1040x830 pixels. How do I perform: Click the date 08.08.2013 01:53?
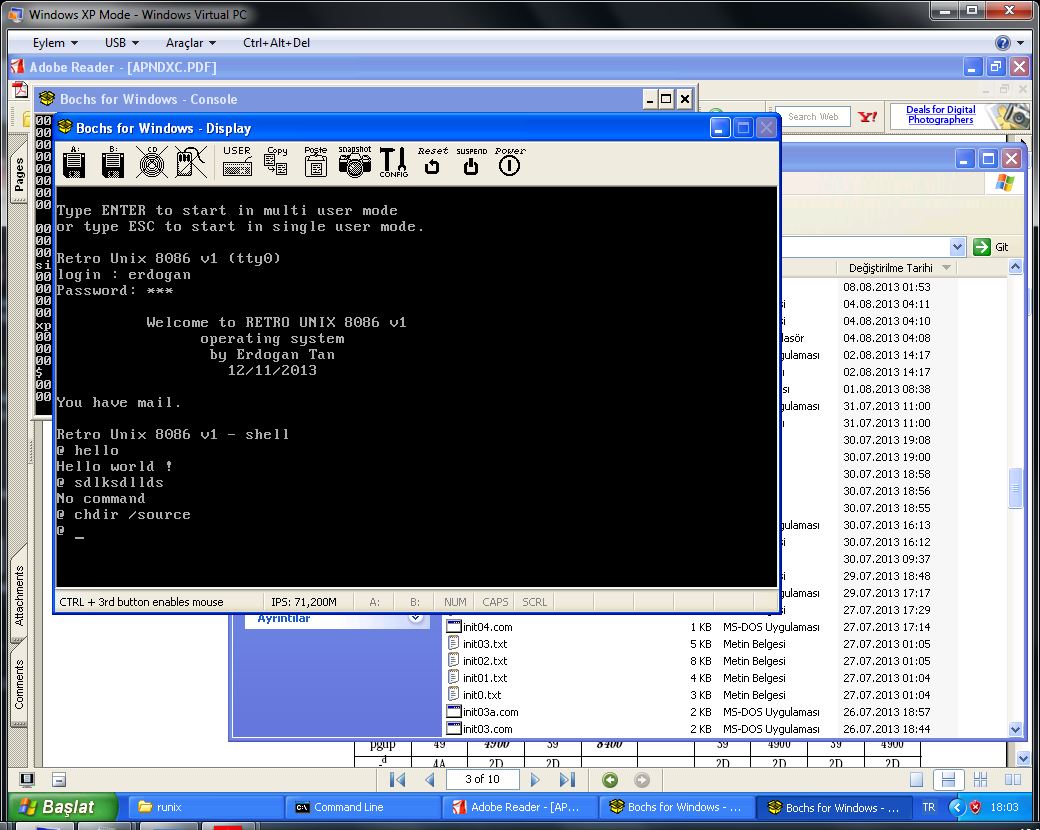[887, 287]
